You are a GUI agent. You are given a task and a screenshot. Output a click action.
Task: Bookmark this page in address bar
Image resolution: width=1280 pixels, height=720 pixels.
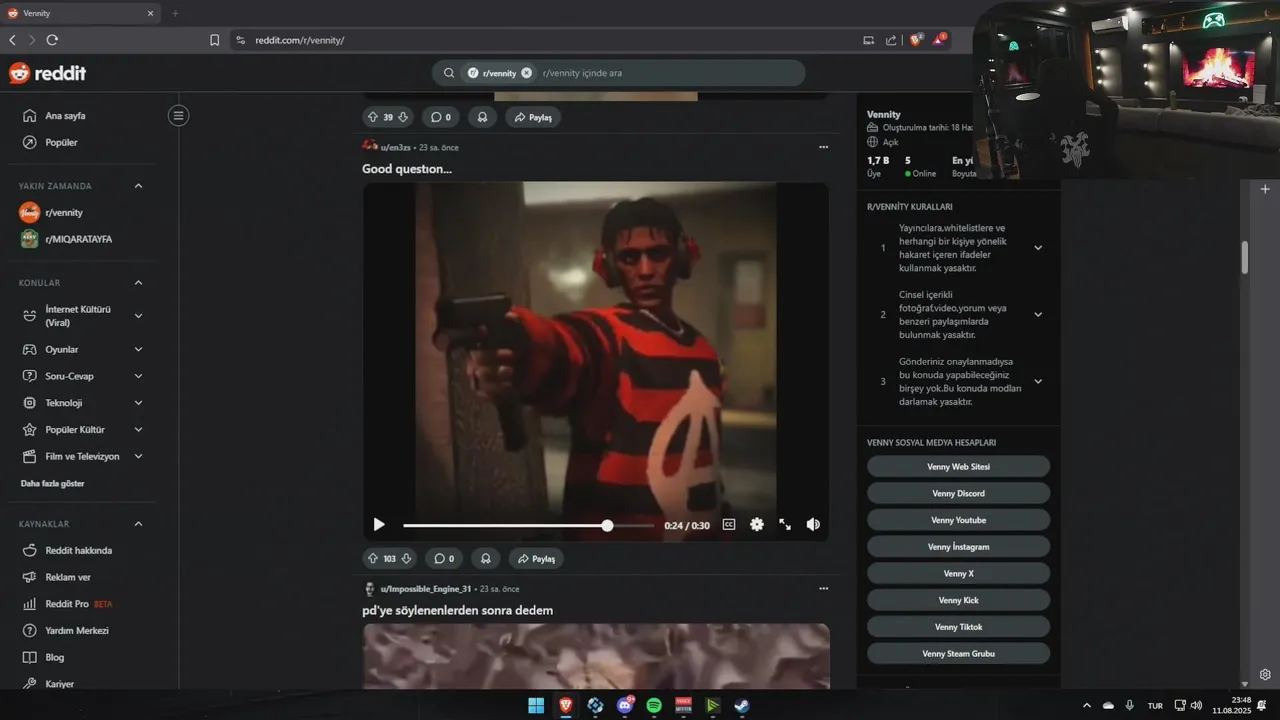[214, 40]
